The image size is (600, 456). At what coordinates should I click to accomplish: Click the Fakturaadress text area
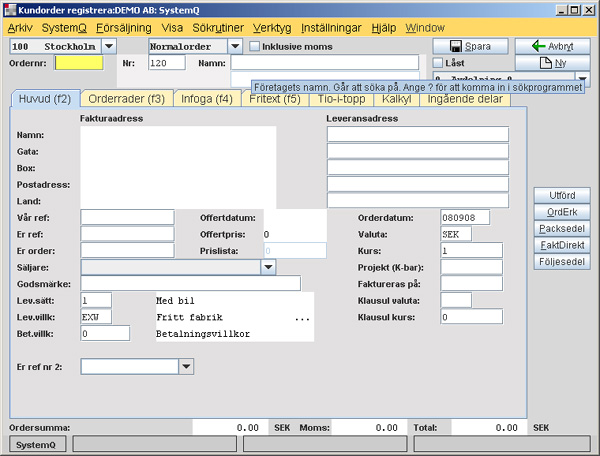coord(178,167)
